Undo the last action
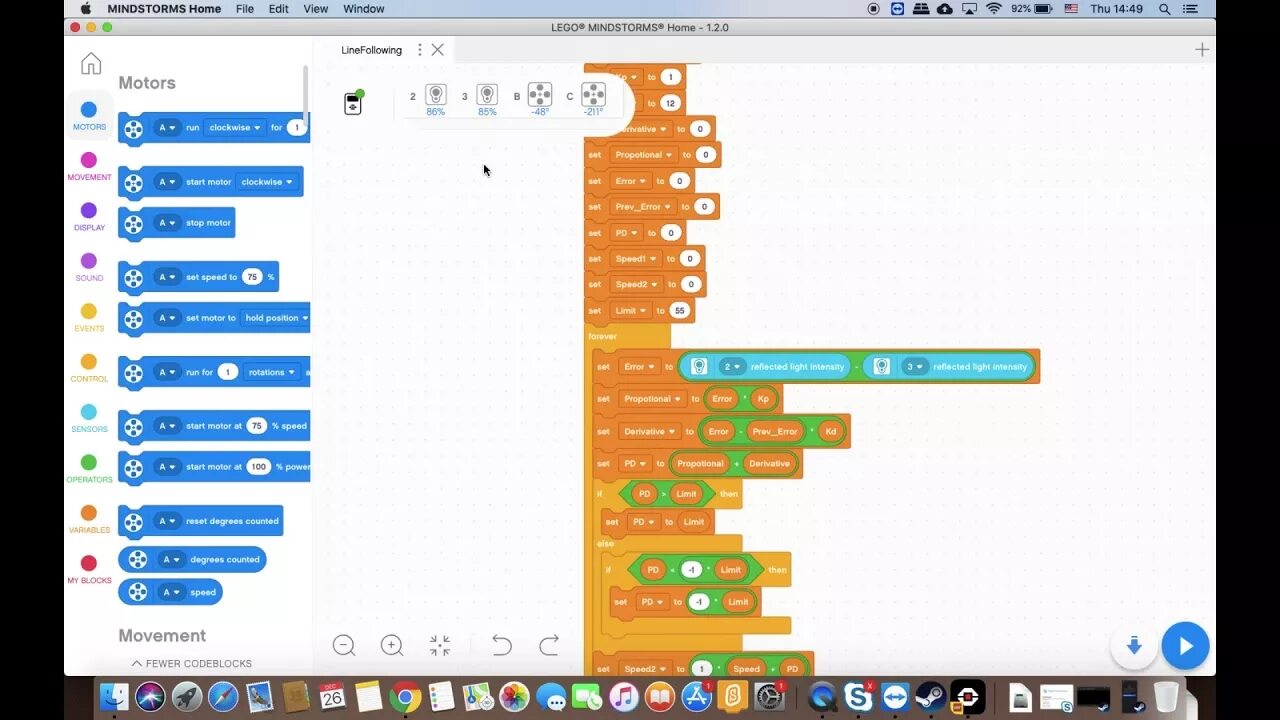The width and height of the screenshot is (1280, 720). pyautogui.click(x=502, y=646)
